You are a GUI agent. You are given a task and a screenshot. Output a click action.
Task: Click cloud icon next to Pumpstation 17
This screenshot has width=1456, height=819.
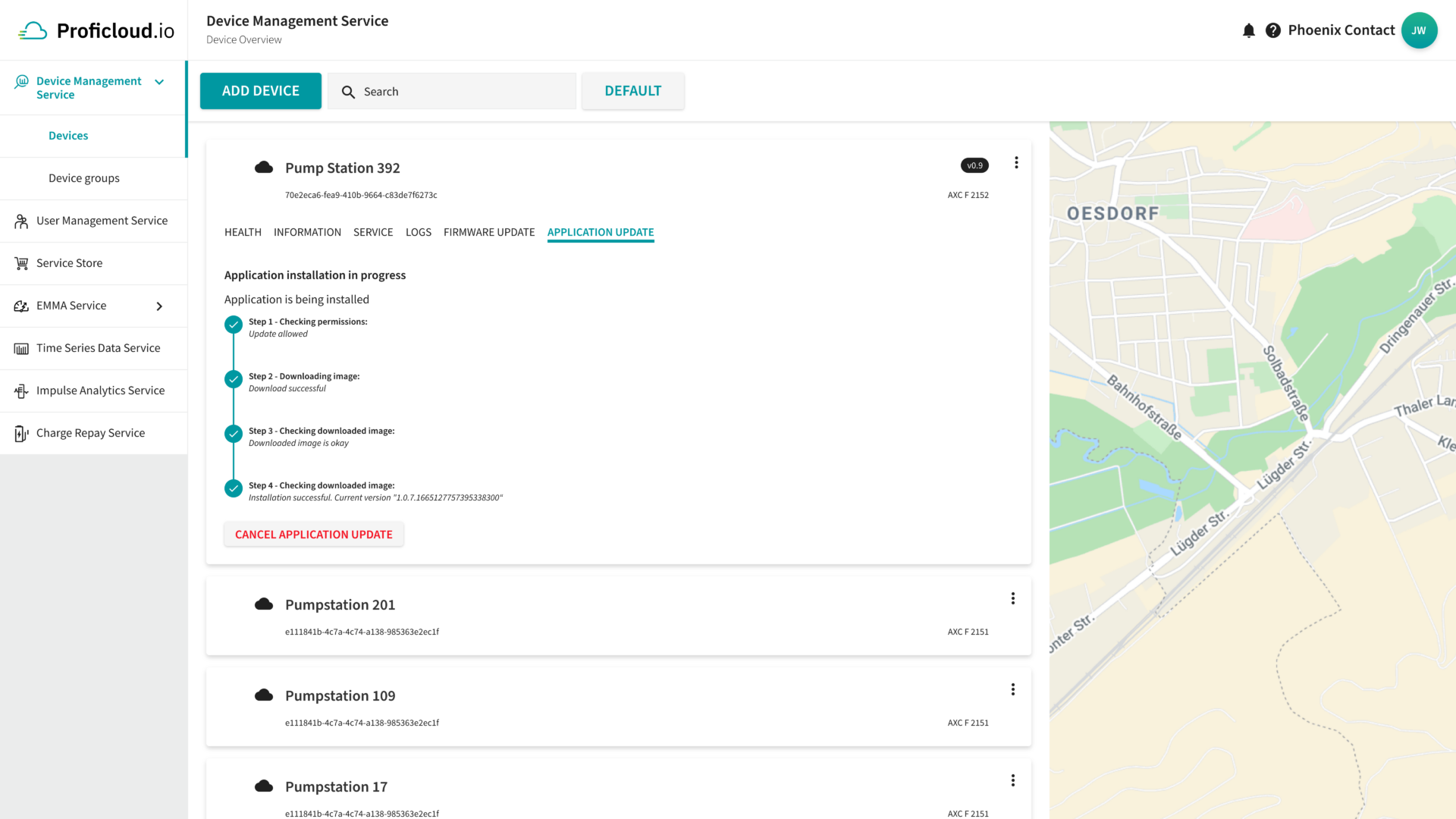pos(264,786)
